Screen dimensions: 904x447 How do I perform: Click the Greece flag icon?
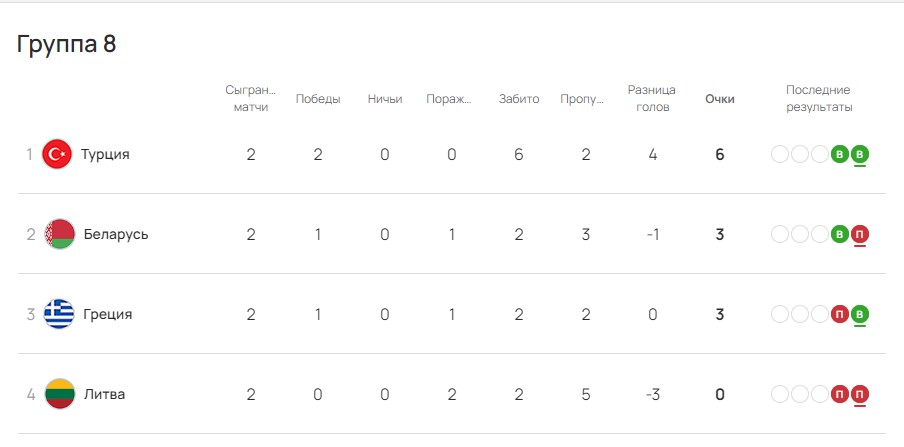(x=59, y=314)
